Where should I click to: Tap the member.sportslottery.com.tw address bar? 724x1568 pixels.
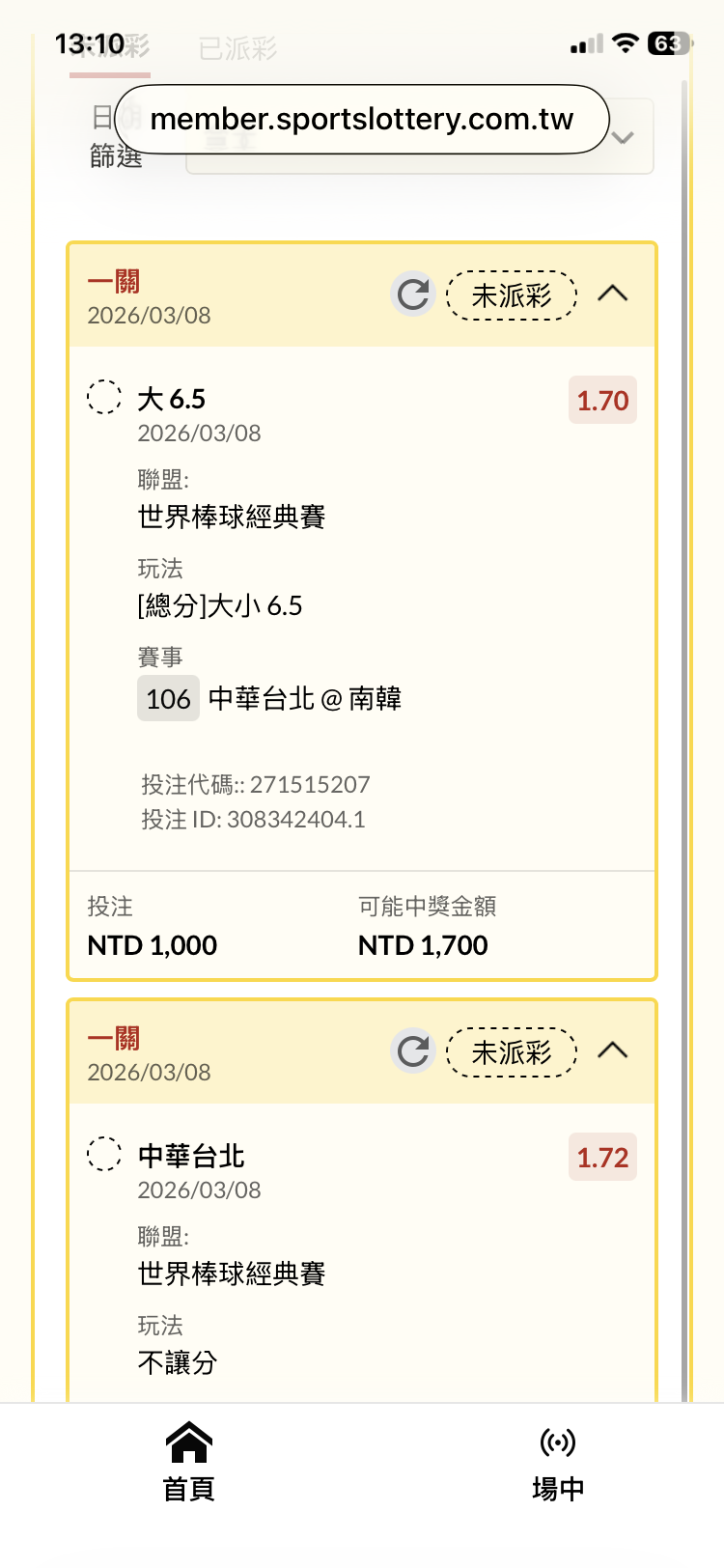(362, 119)
